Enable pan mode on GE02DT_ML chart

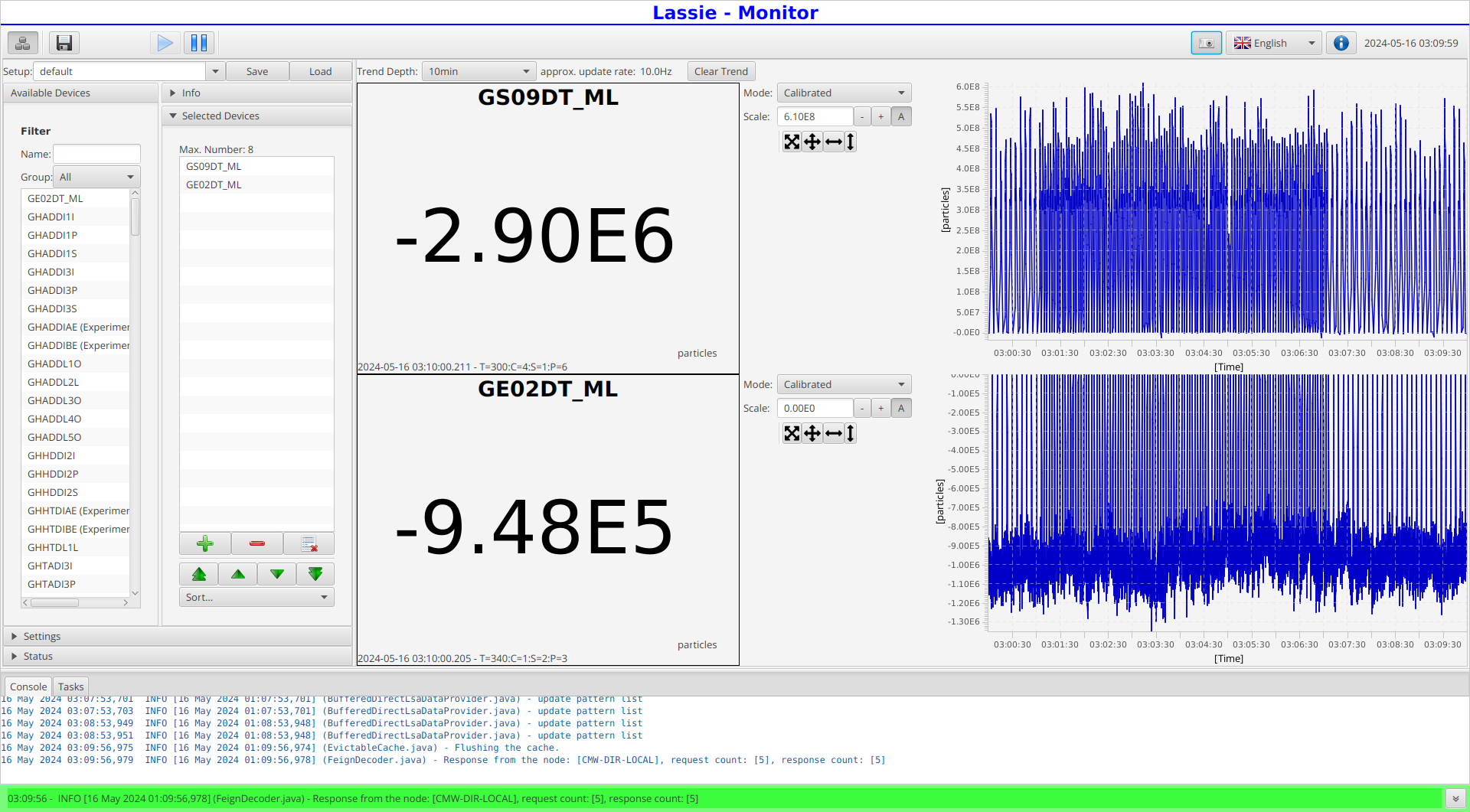point(812,433)
